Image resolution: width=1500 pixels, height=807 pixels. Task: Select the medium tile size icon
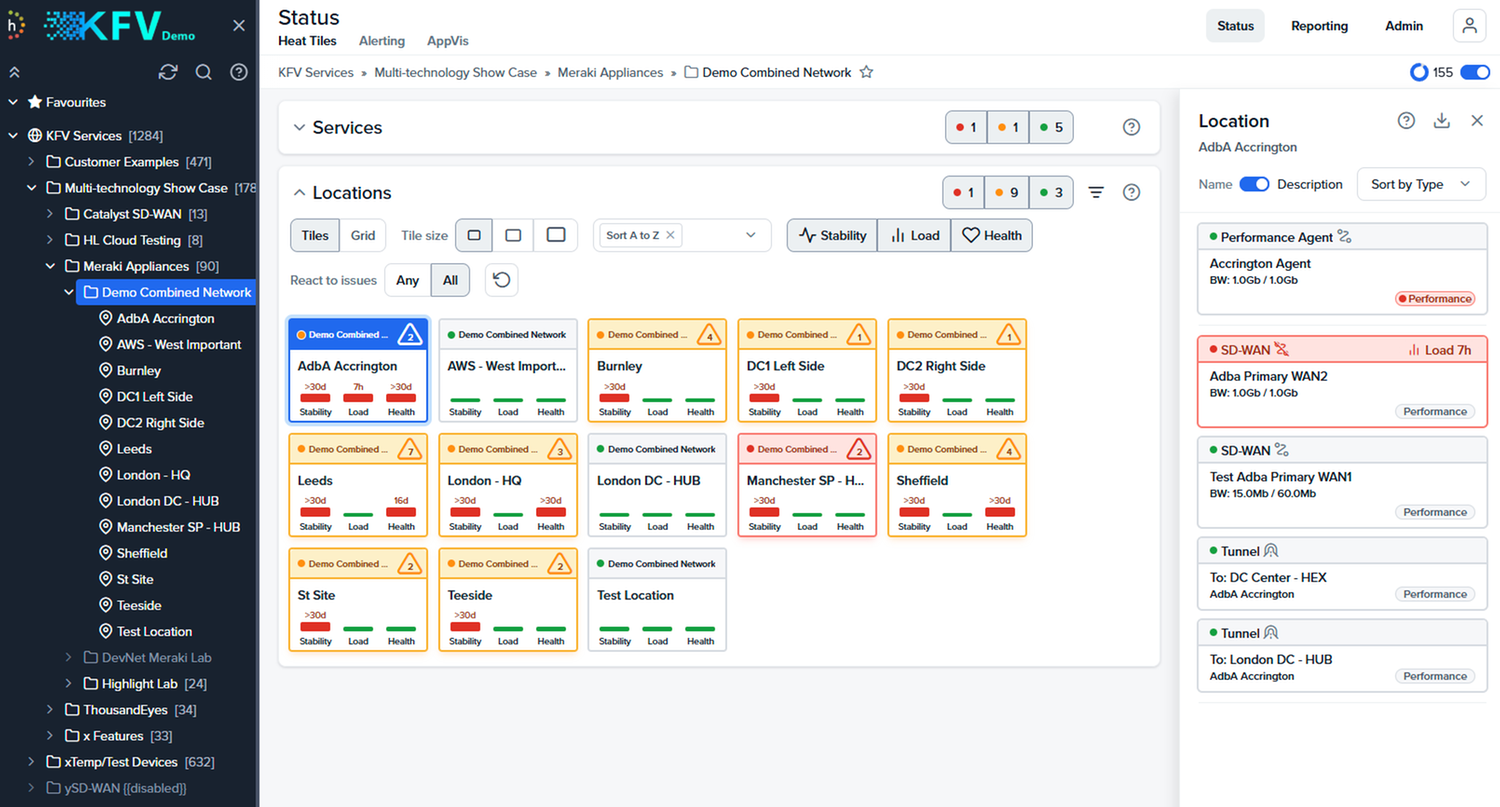(513, 235)
